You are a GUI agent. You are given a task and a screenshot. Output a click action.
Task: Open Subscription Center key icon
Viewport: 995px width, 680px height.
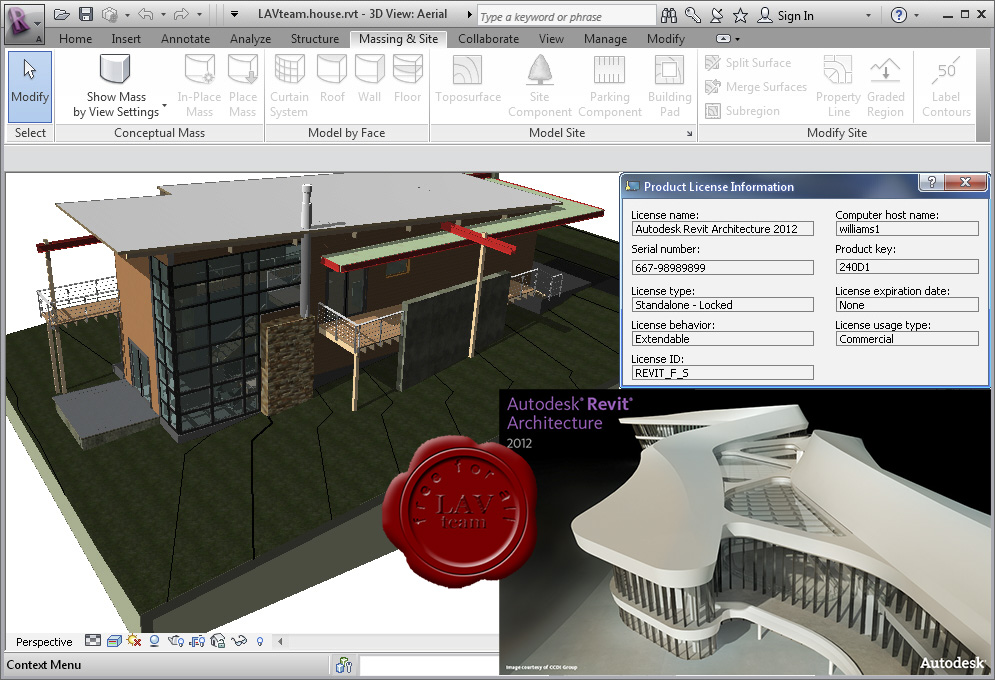click(x=693, y=15)
